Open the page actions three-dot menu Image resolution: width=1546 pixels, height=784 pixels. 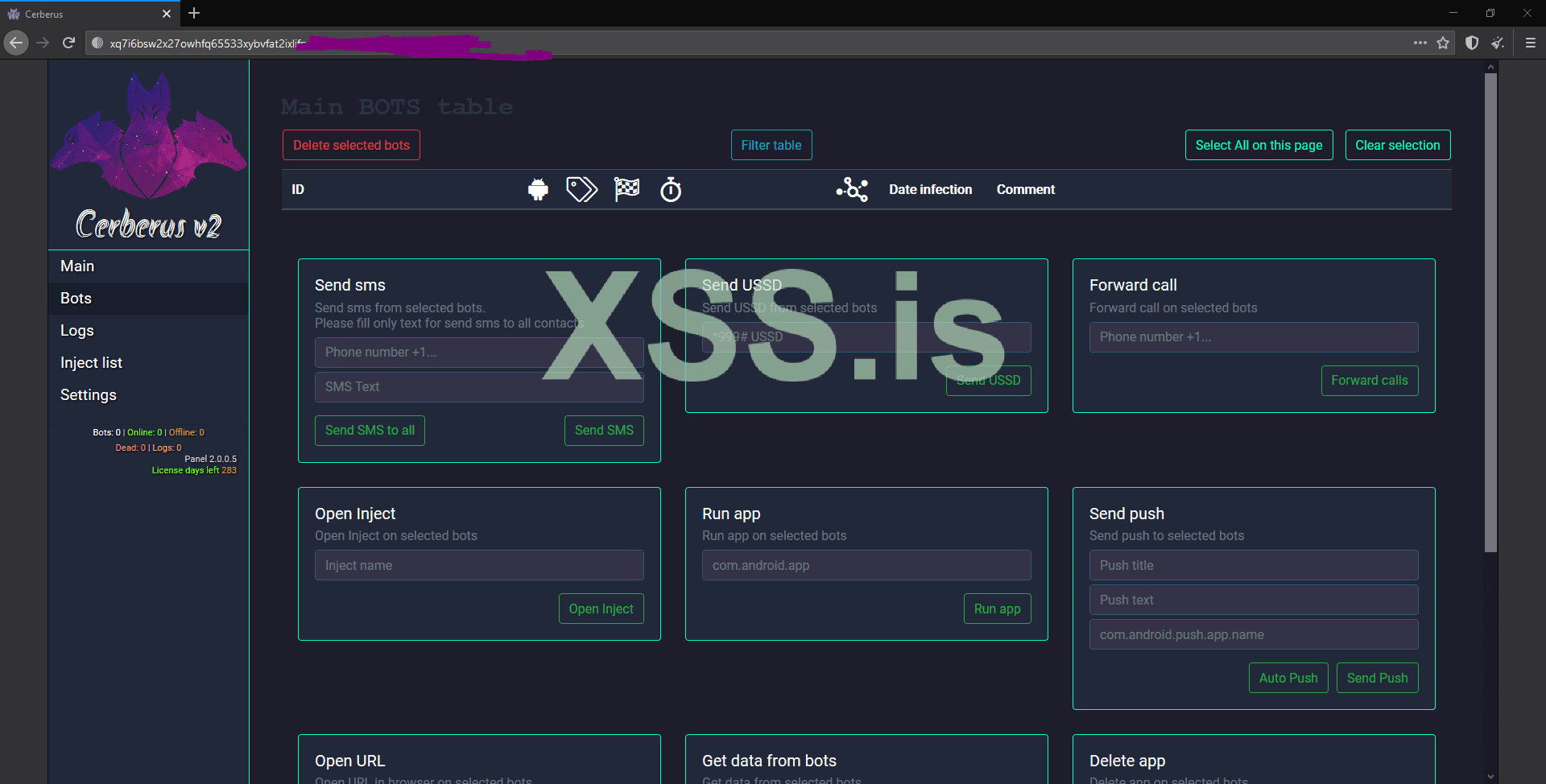(1420, 43)
